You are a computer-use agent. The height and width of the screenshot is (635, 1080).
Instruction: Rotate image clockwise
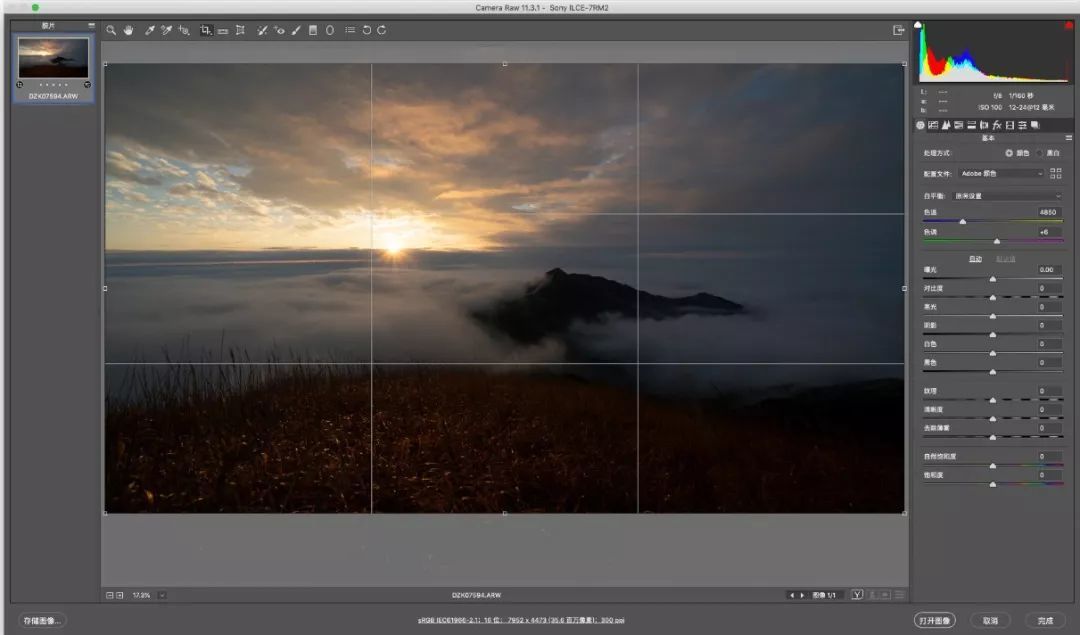click(x=382, y=30)
